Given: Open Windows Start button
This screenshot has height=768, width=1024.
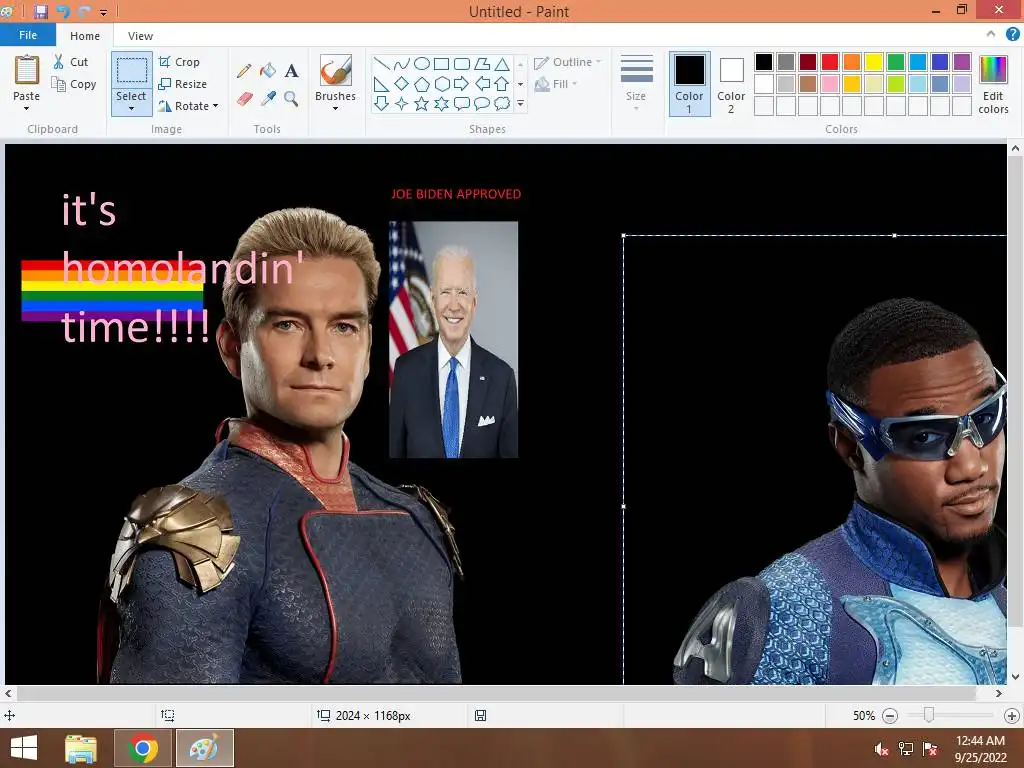Looking at the screenshot, I should 24,748.
